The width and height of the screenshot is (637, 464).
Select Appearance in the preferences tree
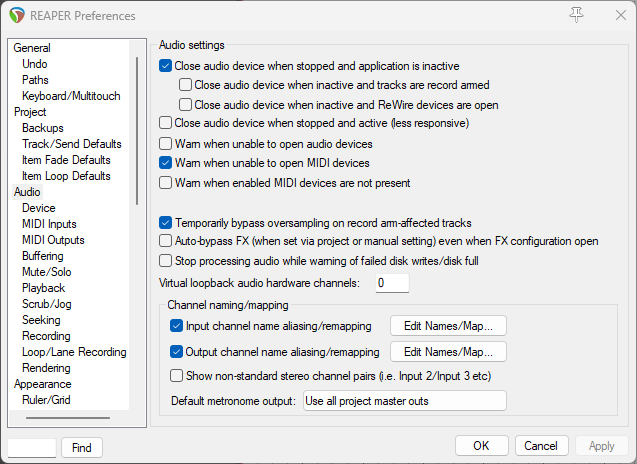coord(43,384)
